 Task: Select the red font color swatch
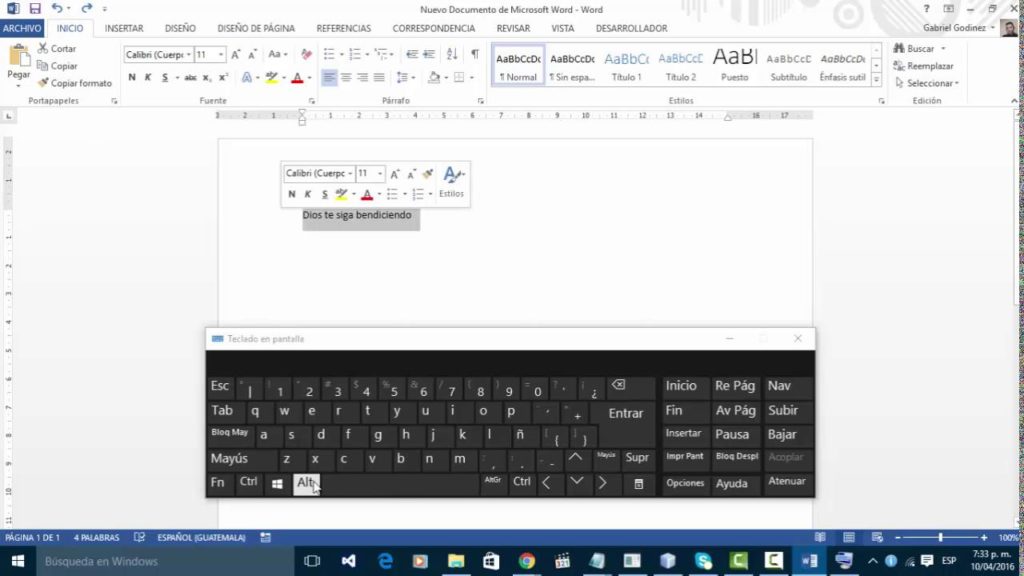[x=298, y=77]
